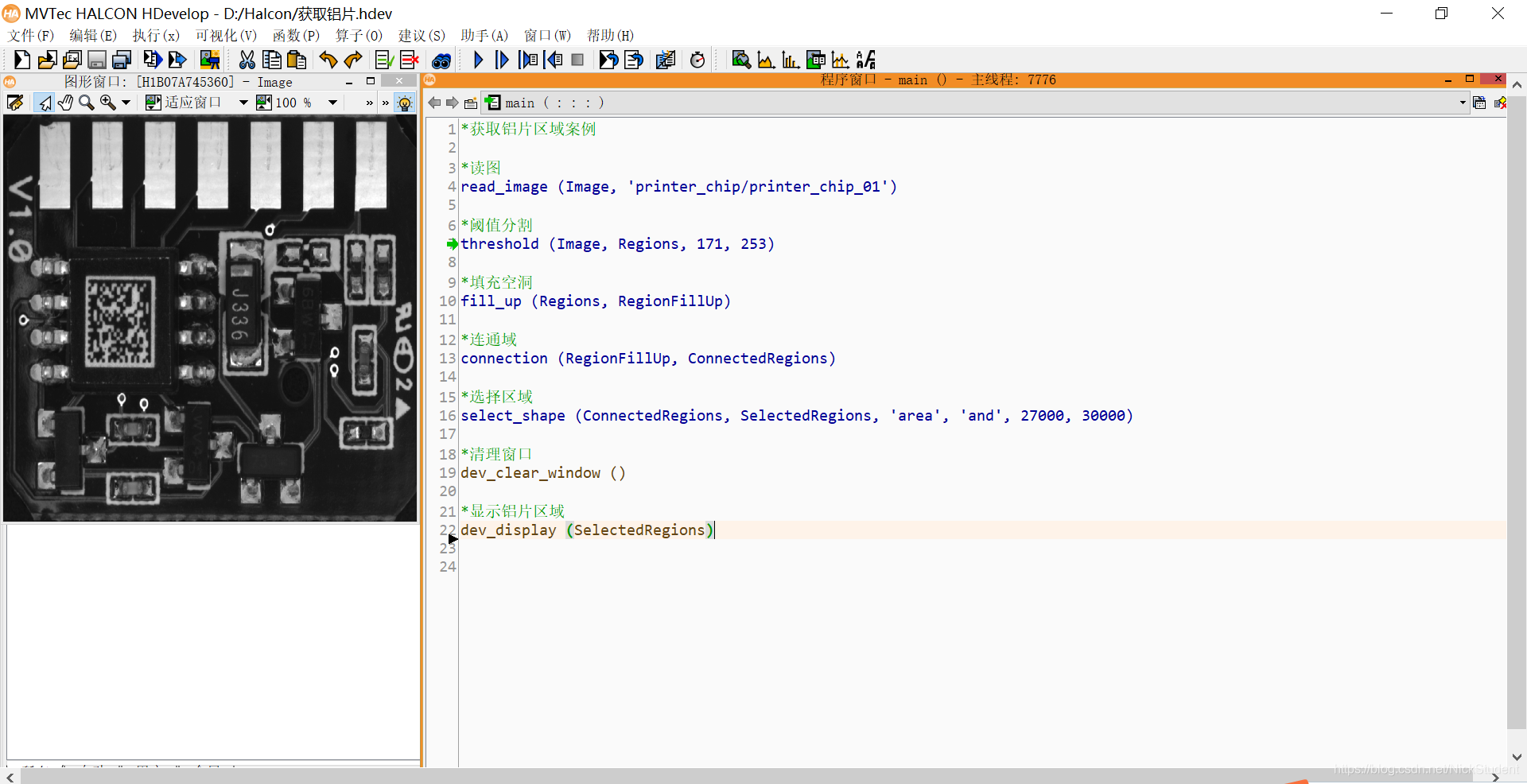Select the hand pan tool in graphics window
The height and width of the screenshot is (784, 1527).
click(x=66, y=103)
